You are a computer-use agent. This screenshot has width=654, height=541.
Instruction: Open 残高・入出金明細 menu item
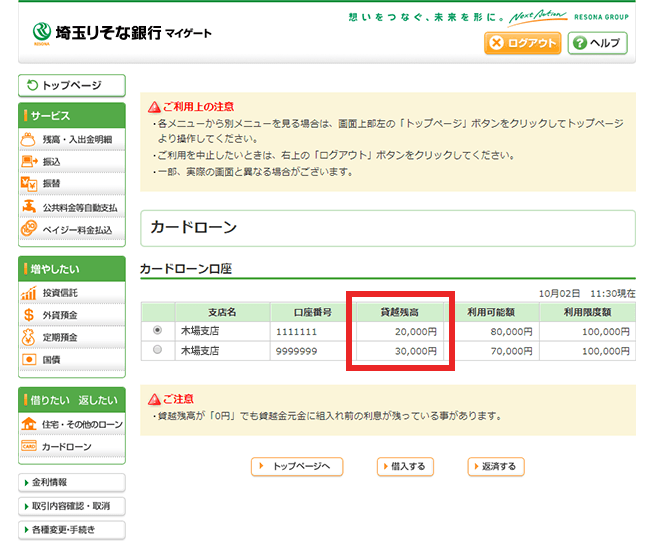pos(72,139)
